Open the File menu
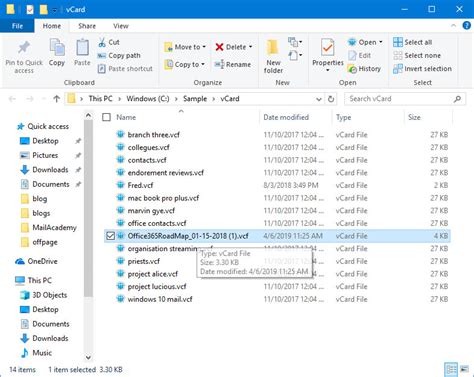The image size is (474, 377). 17,26
